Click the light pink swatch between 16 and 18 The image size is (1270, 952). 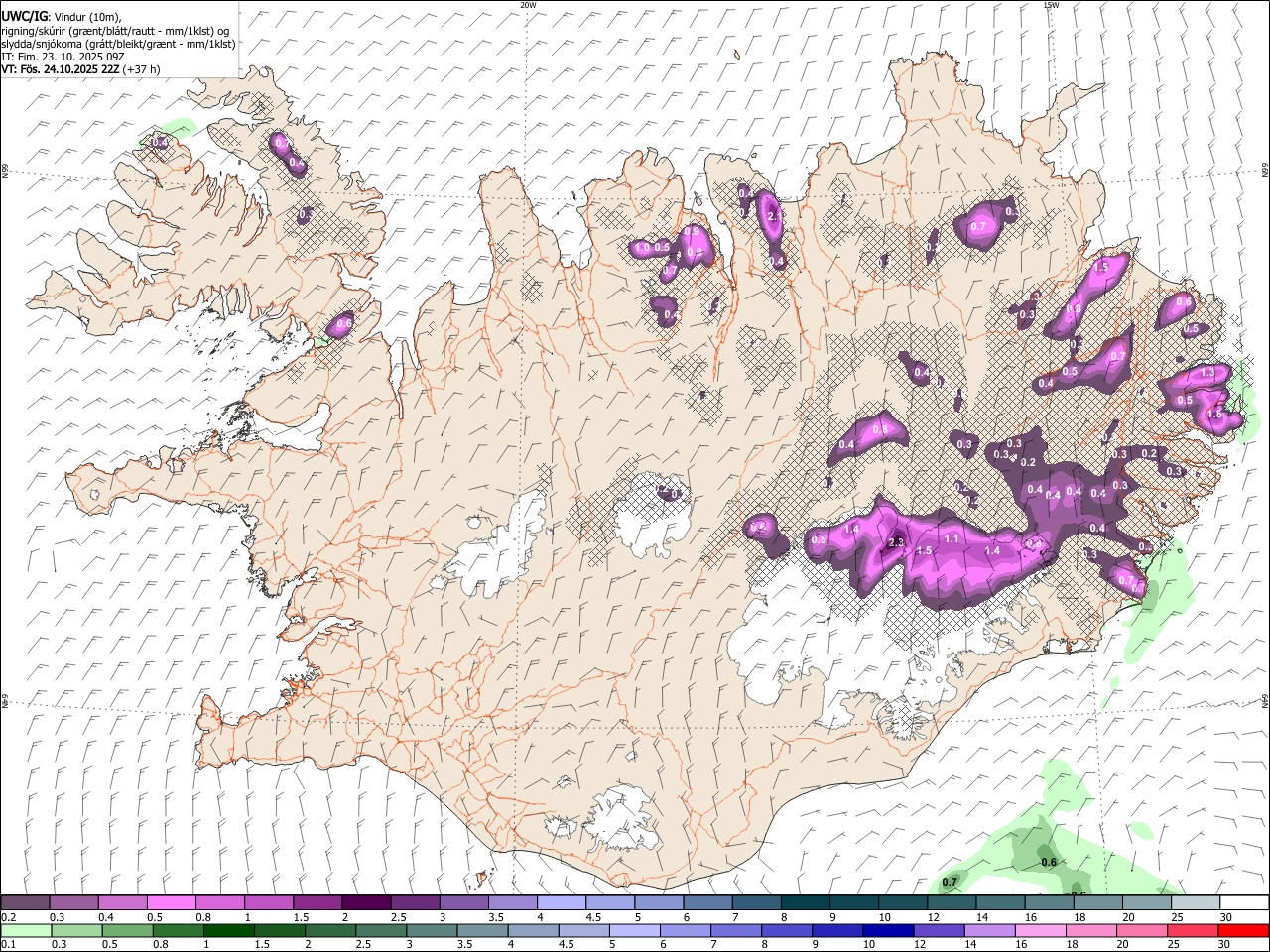tap(1039, 930)
